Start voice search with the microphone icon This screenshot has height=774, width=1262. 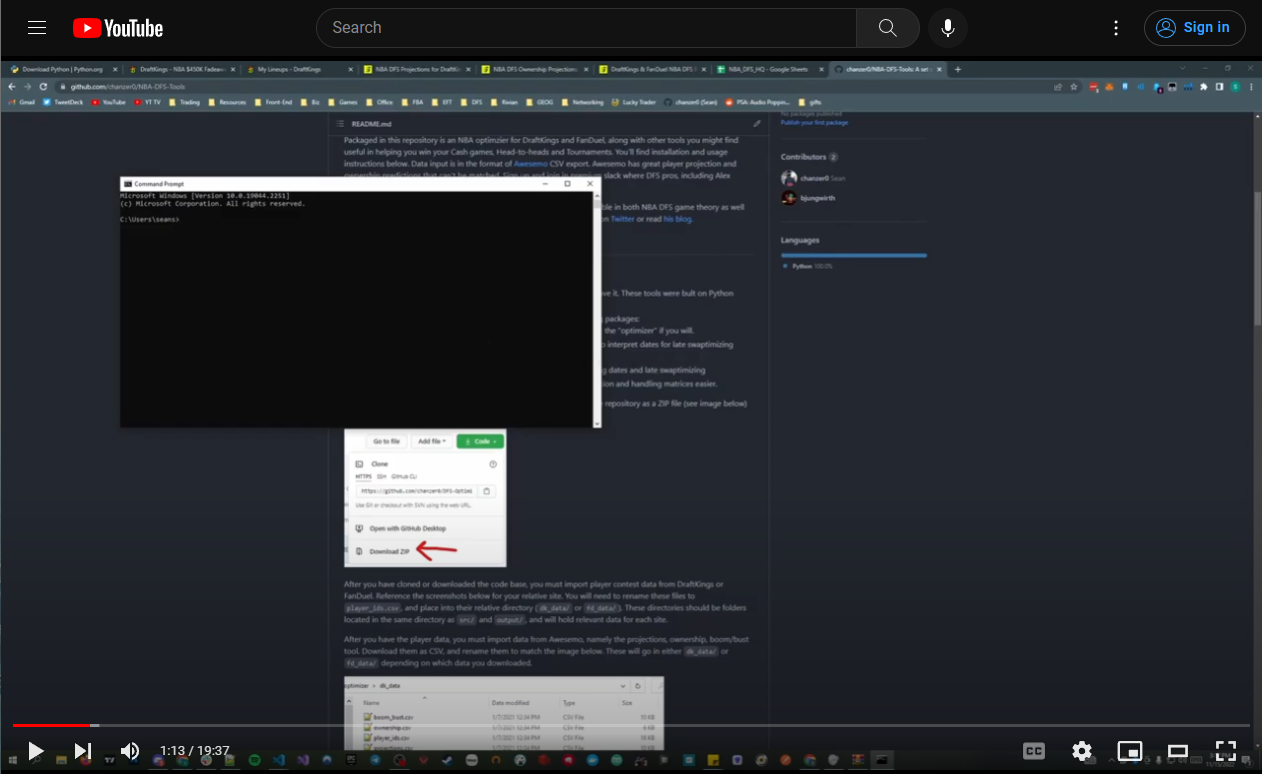(x=947, y=27)
